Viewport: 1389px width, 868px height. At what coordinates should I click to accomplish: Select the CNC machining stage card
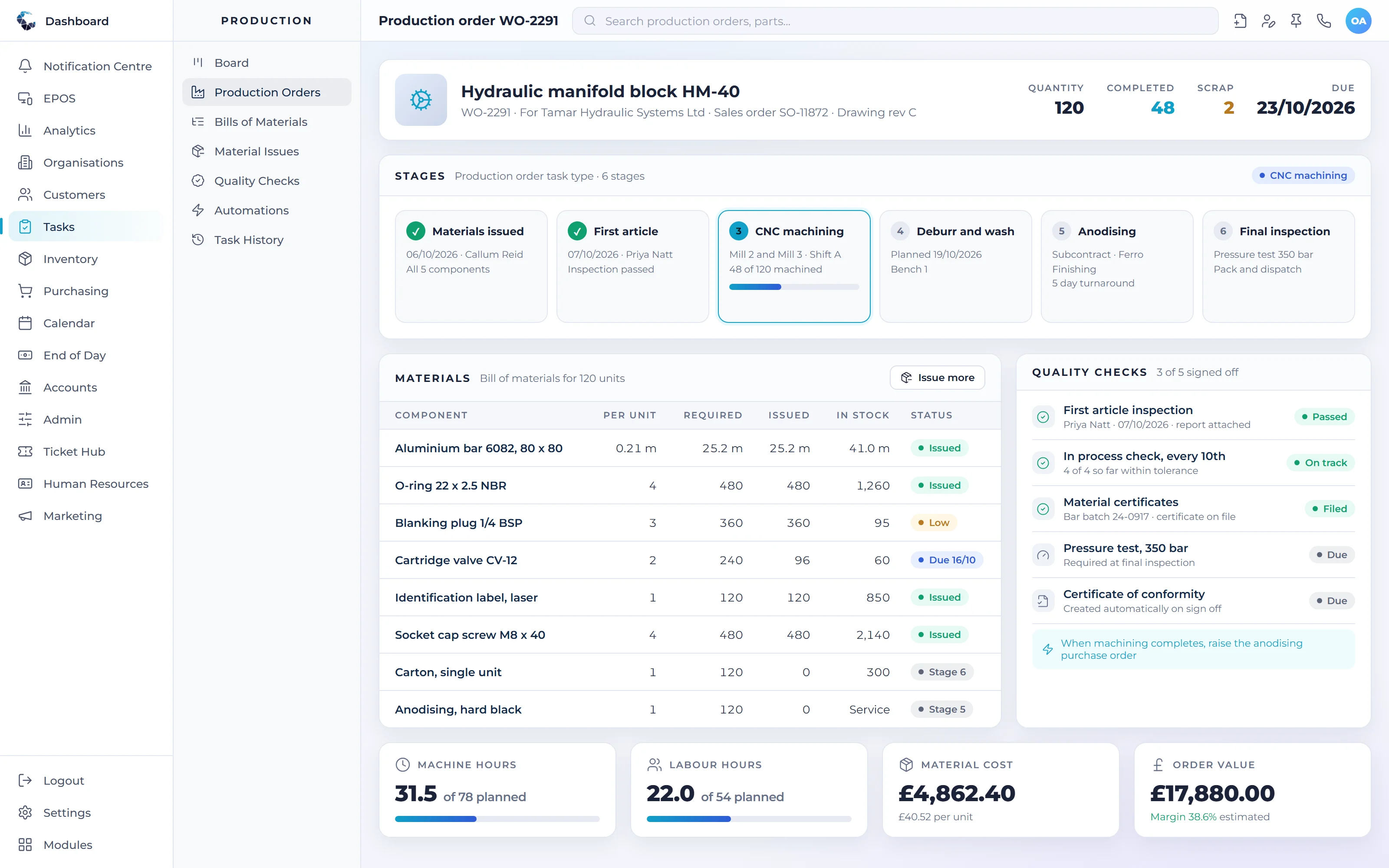pos(794,266)
